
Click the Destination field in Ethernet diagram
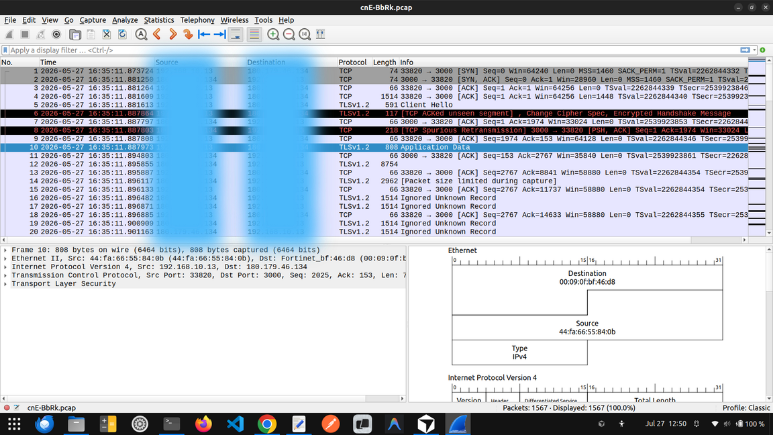(587, 278)
